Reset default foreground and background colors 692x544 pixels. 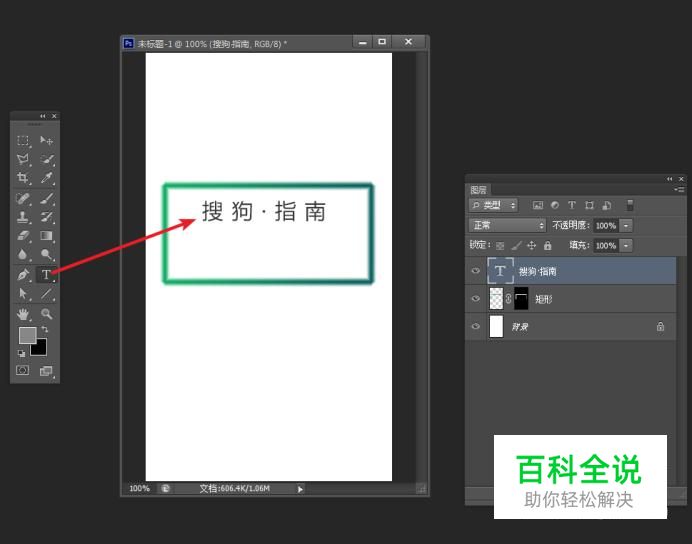pos(21,353)
